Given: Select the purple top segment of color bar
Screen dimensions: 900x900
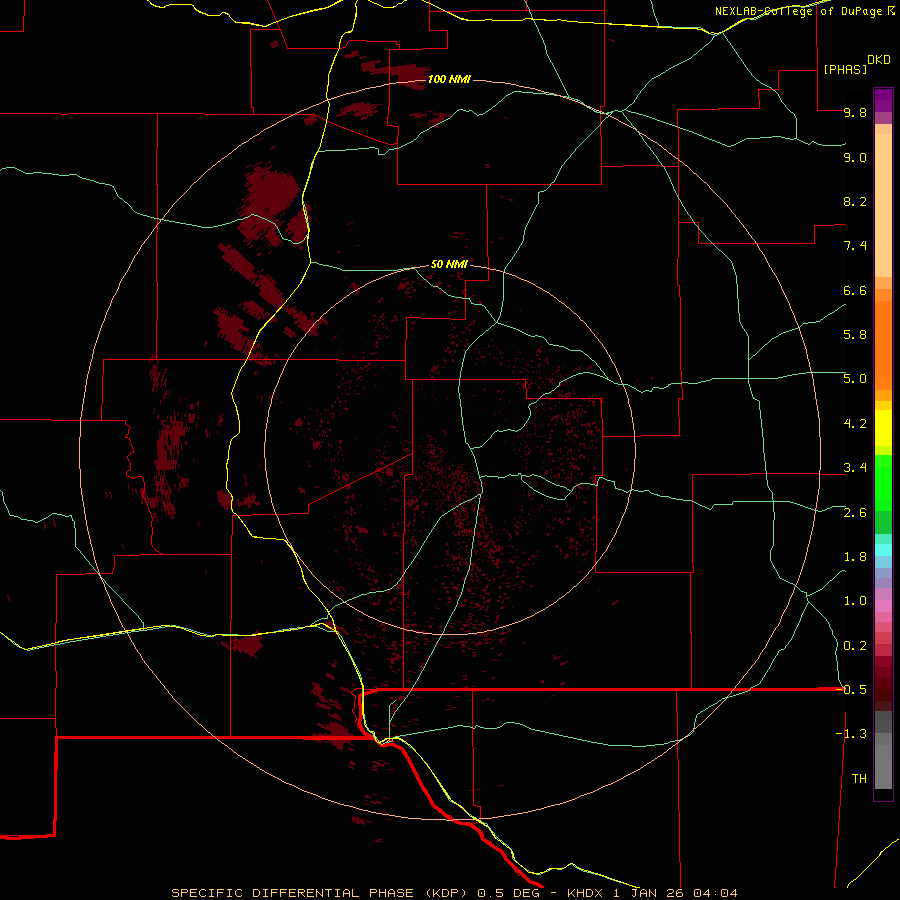Looking at the screenshot, I should [x=883, y=100].
